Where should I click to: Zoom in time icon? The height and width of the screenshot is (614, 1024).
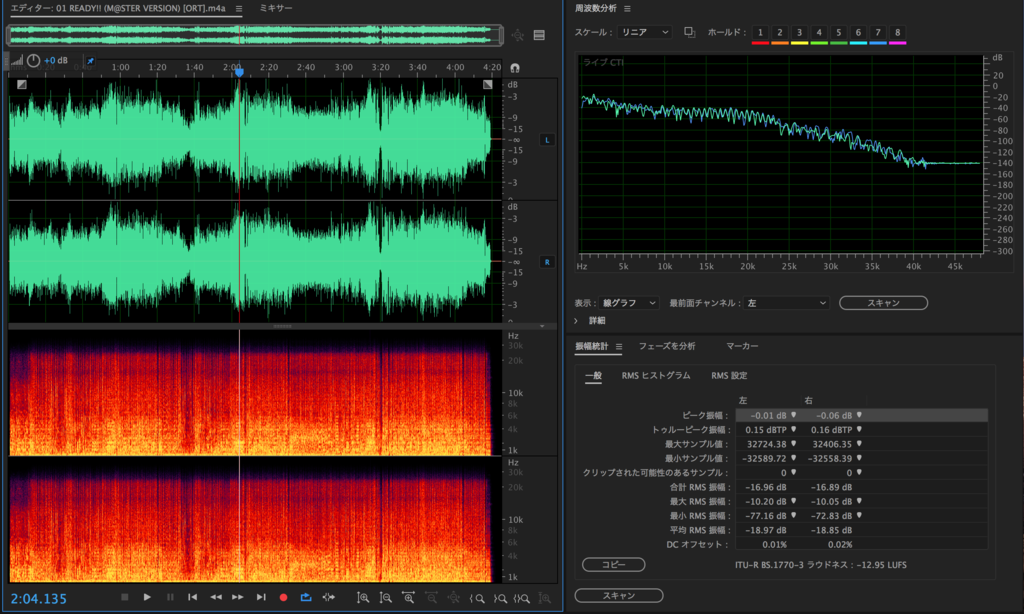[408, 598]
